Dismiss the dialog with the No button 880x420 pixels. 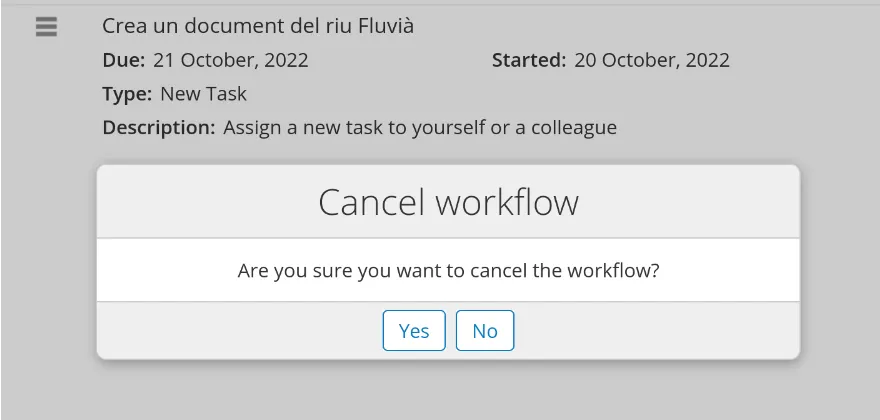click(x=485, y=331)
